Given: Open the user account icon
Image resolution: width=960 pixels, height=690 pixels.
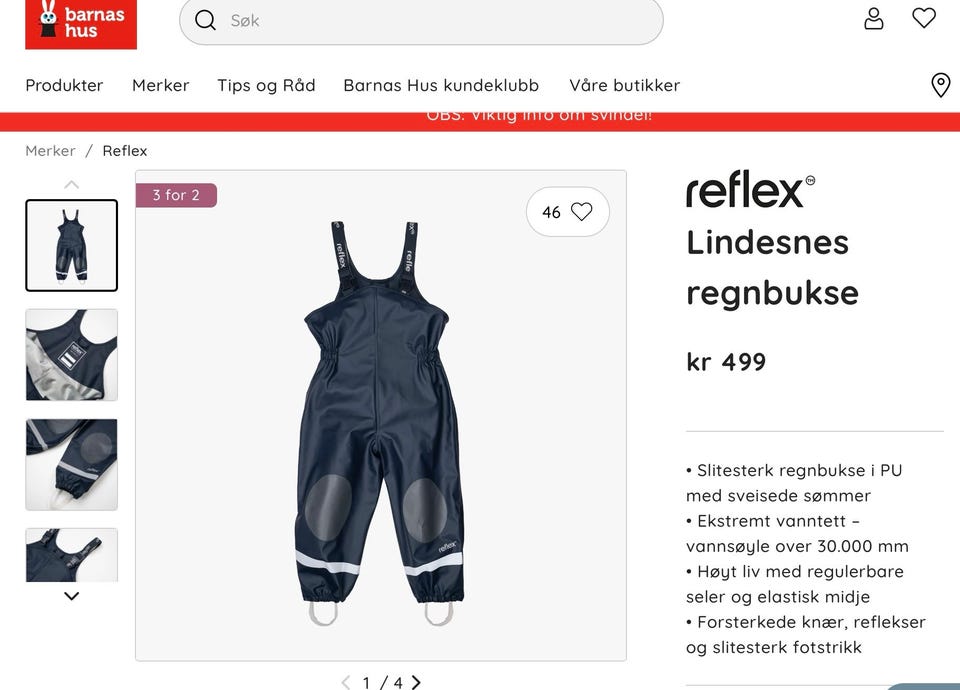Looking at the screenshot, I should (x=874, y=19).
